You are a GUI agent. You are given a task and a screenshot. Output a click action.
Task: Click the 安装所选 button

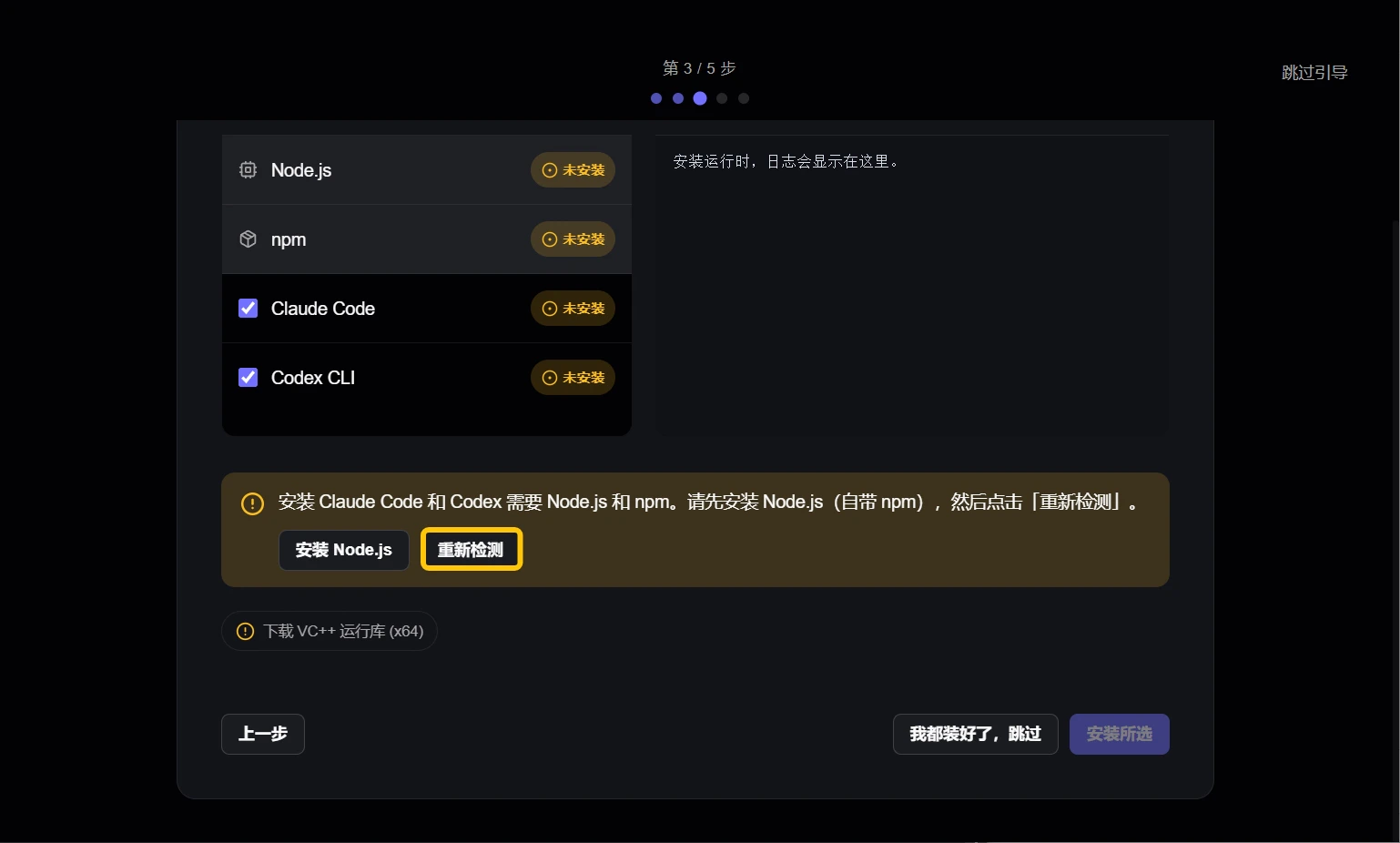coord(1119,734)
